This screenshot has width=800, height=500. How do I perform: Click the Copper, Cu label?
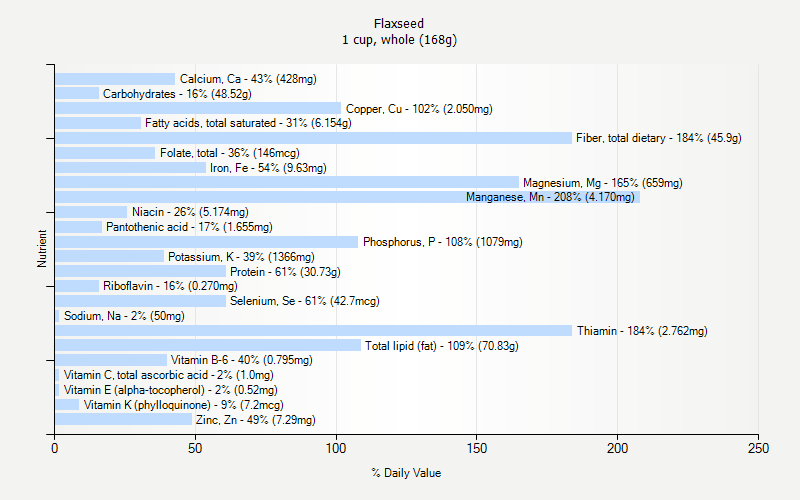[x=419, y=109]
